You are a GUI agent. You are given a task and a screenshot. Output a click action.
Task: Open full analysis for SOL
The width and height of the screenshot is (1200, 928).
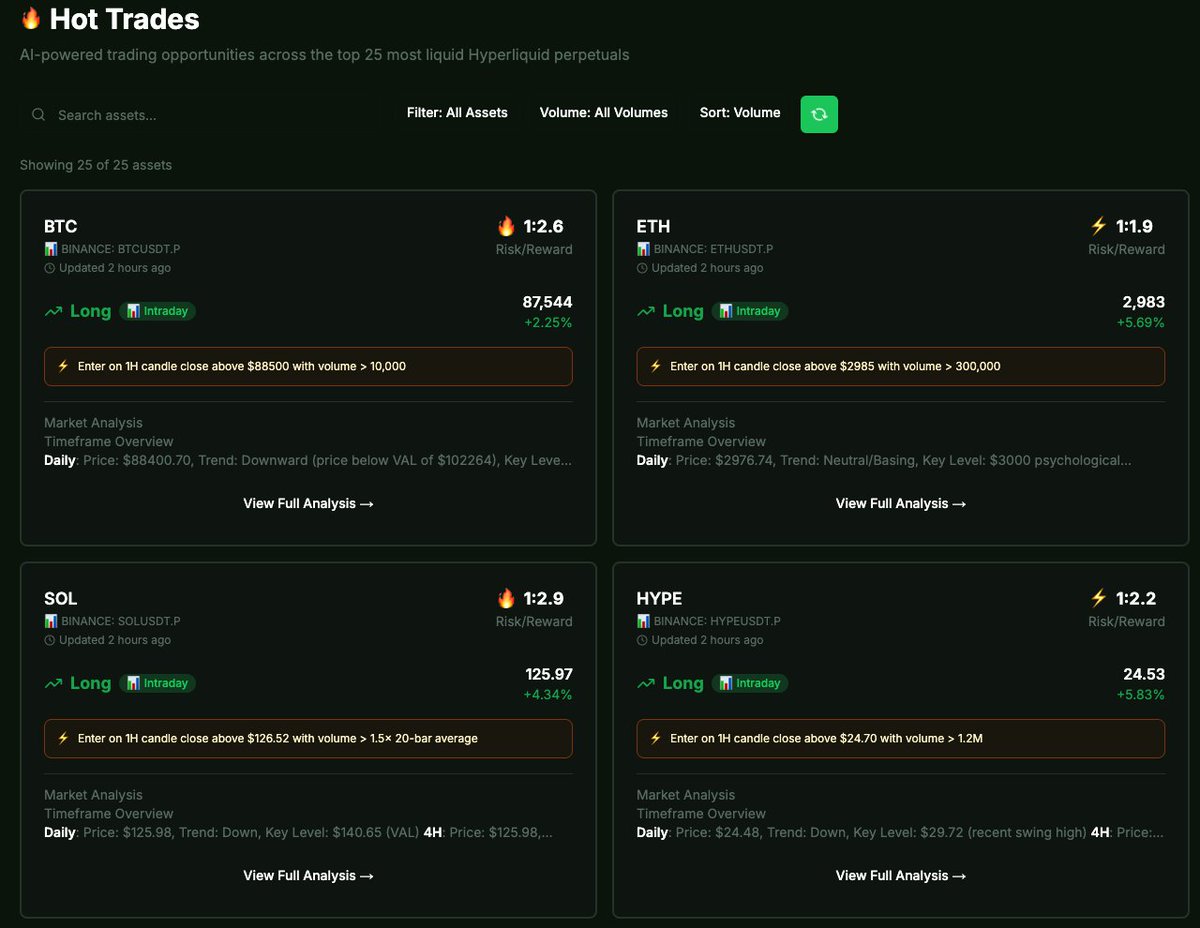pyautogui.click(x=308, y=875)
